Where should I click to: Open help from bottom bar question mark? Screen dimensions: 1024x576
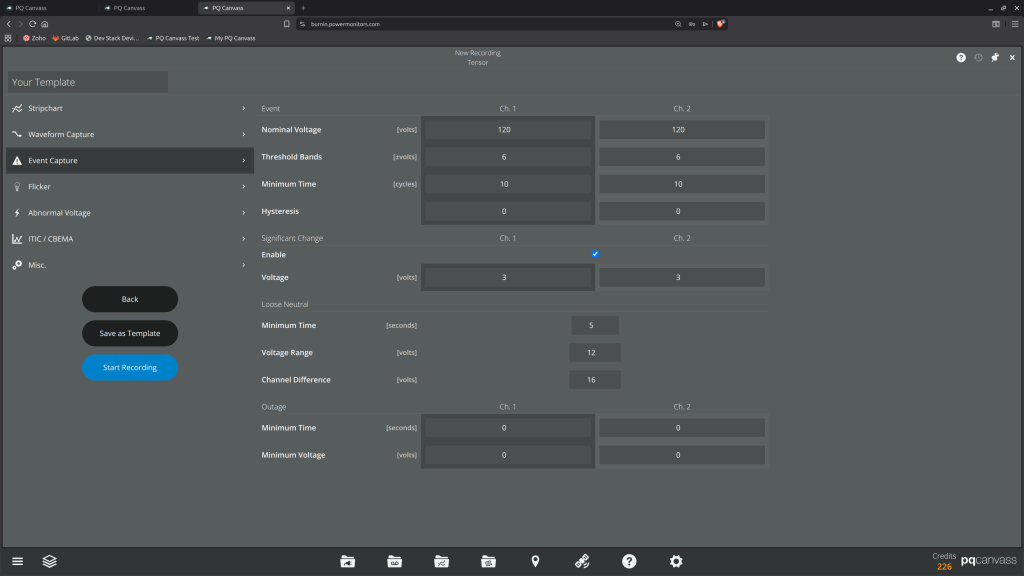click(x=629, y=561)
